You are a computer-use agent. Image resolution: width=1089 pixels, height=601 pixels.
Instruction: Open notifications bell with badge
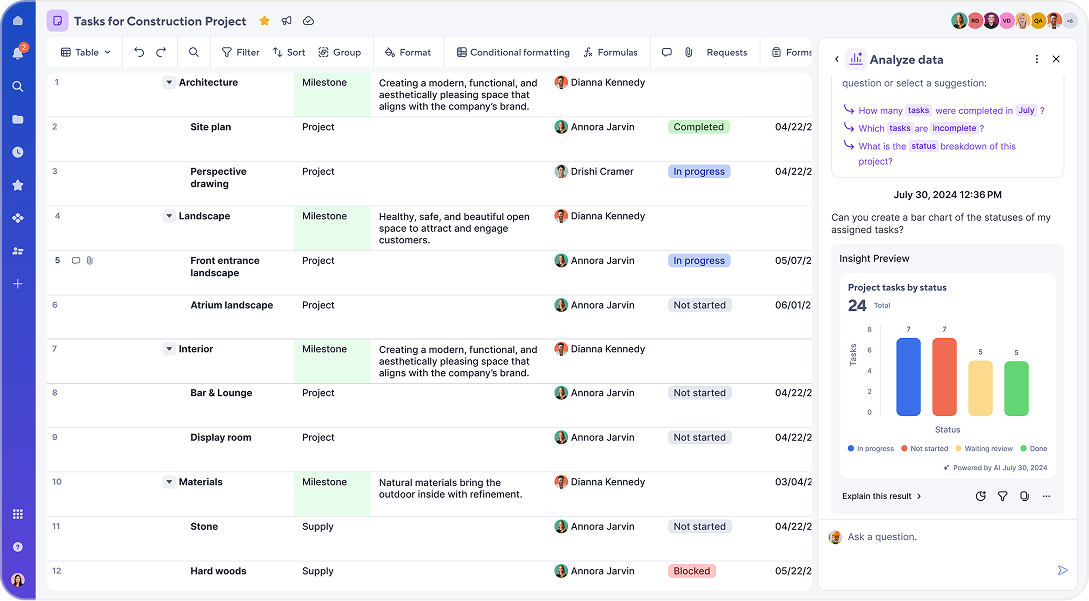pos(19,52)
